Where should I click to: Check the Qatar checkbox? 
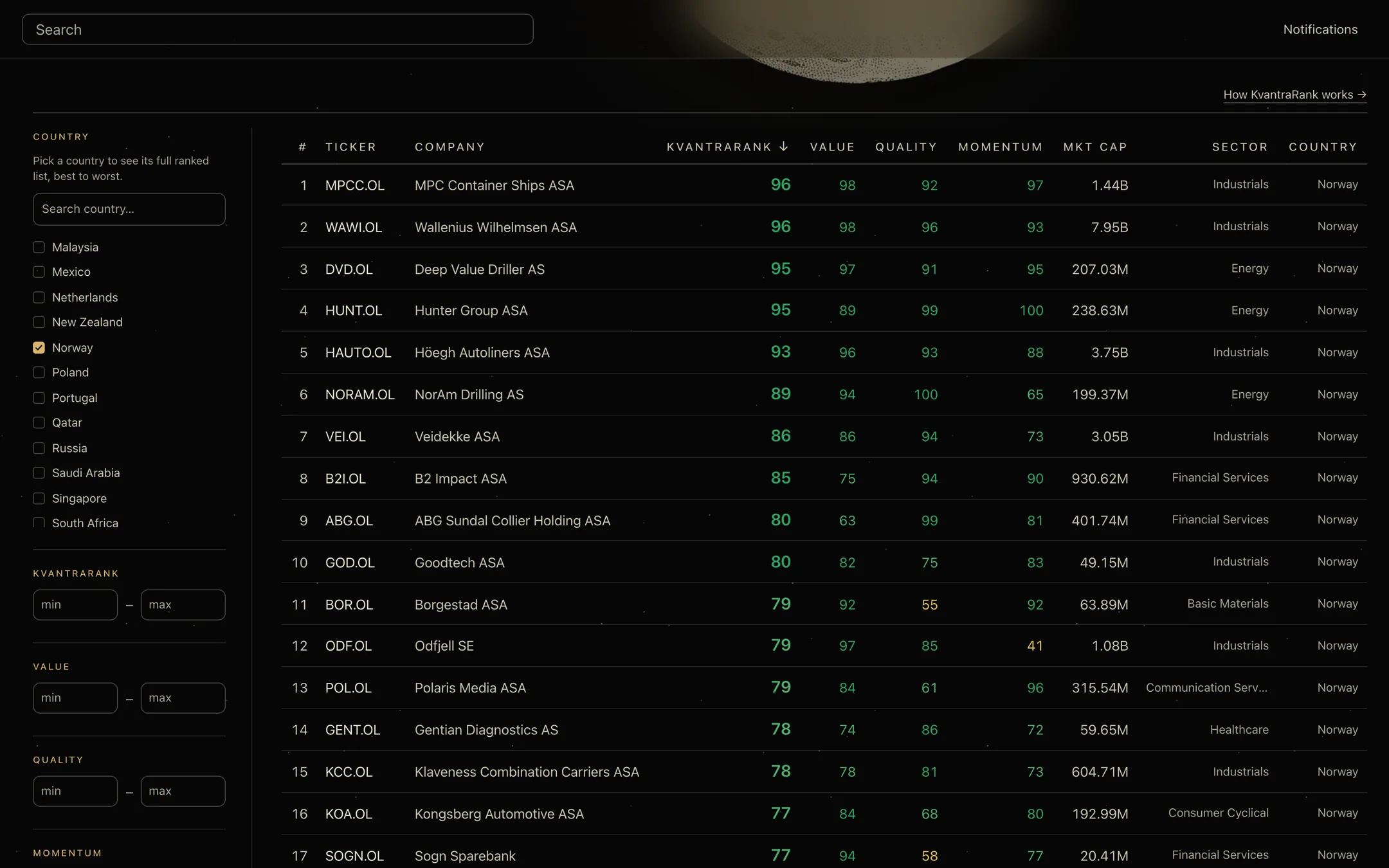39,422
